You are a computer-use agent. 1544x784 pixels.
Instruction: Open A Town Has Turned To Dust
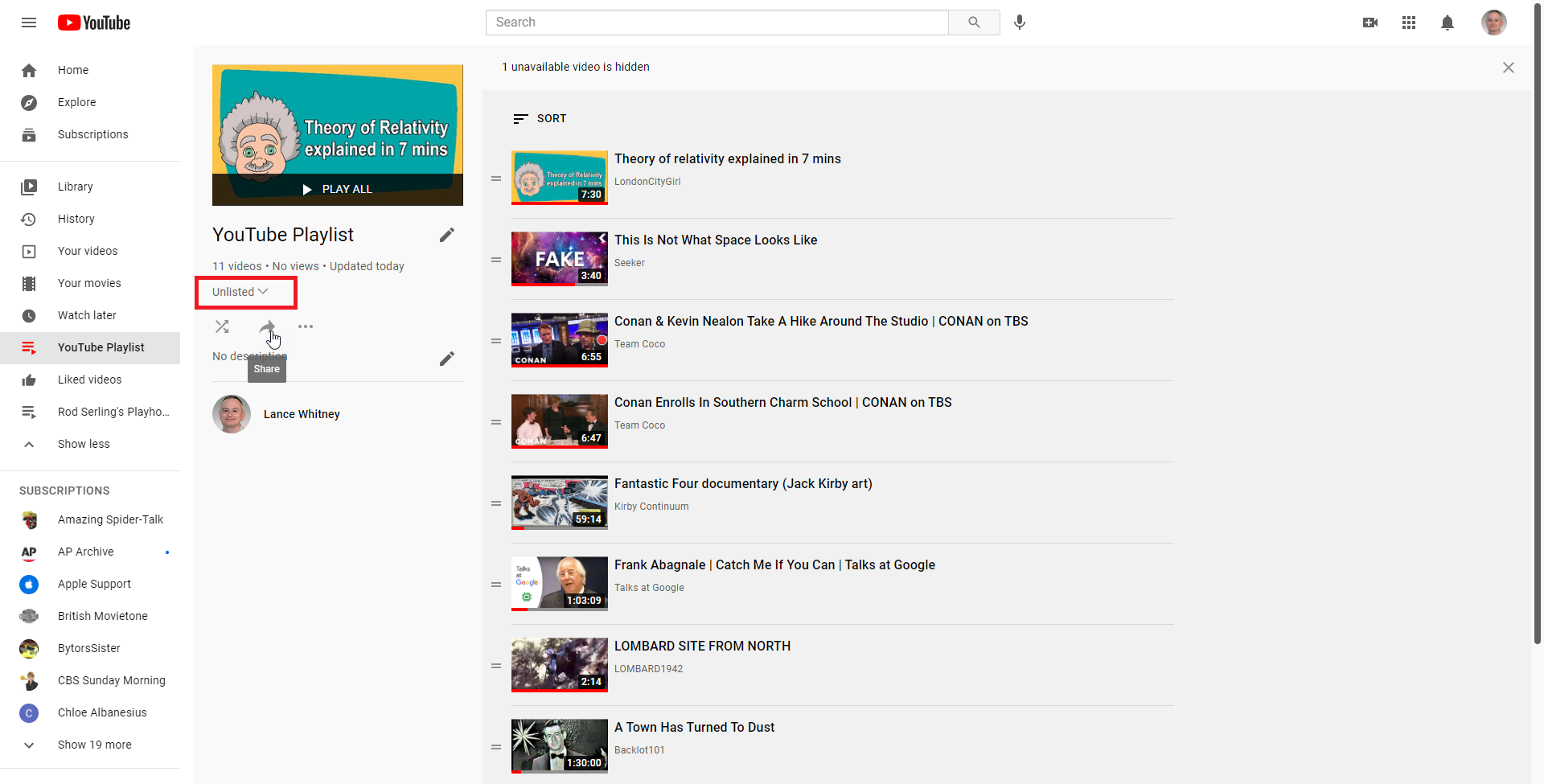tap(694, 727)
